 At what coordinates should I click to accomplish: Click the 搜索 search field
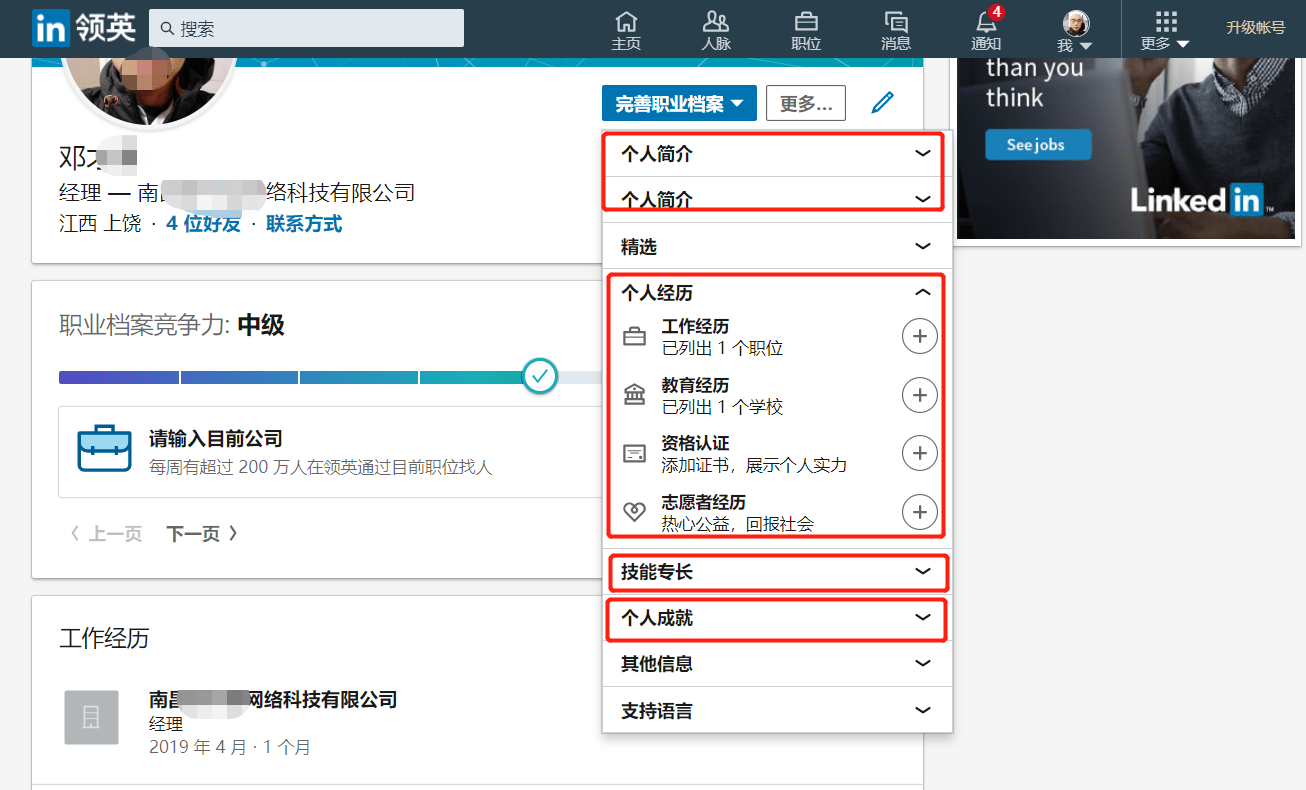point(306,28)
